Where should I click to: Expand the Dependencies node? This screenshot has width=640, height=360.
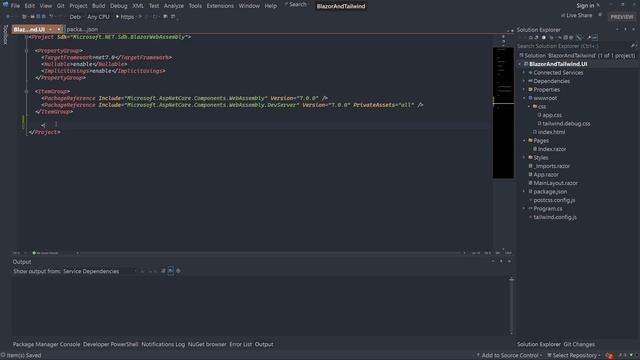pyautogui.click(x=524, y=81)
